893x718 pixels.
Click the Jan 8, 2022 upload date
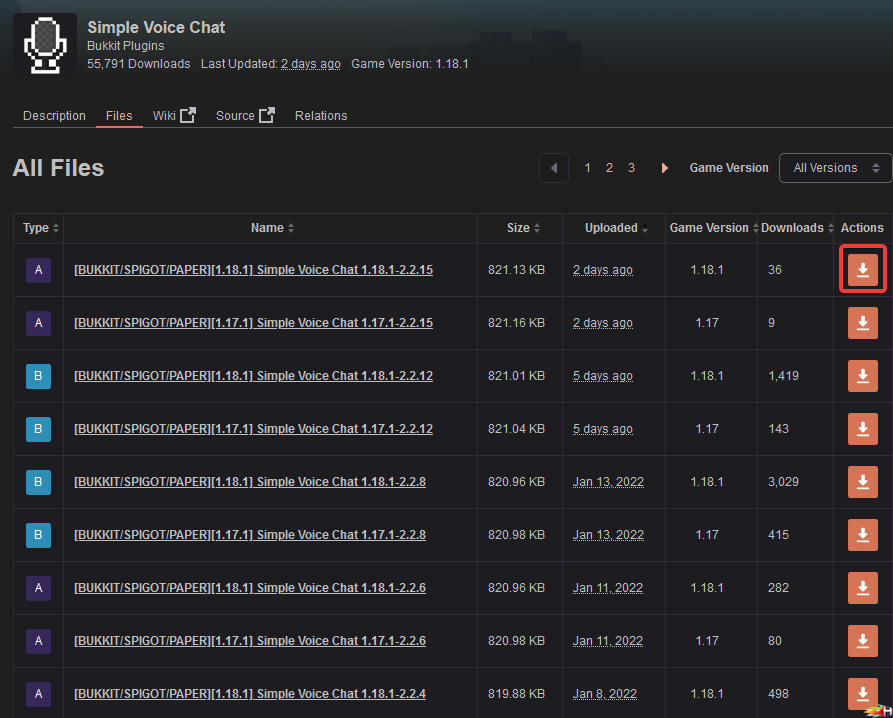[x=605, y=694]
